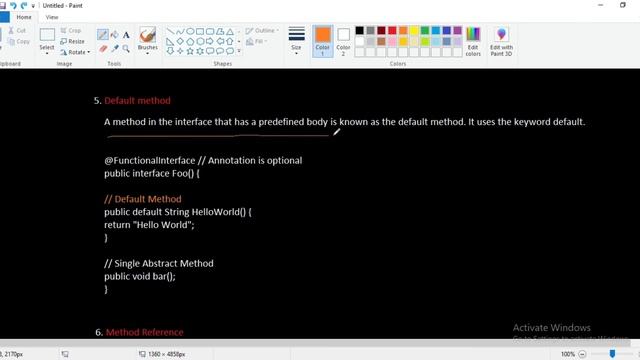The height and width of the screenshot is (360, 640).
Task: Select the Pencil tool
Action: [102, 35]
